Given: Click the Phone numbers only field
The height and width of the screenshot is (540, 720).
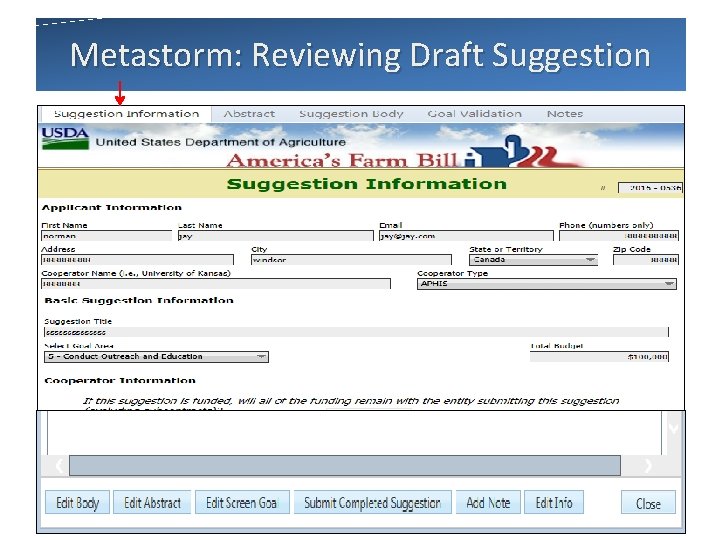Looking at the screenshot, I should 619,236.
